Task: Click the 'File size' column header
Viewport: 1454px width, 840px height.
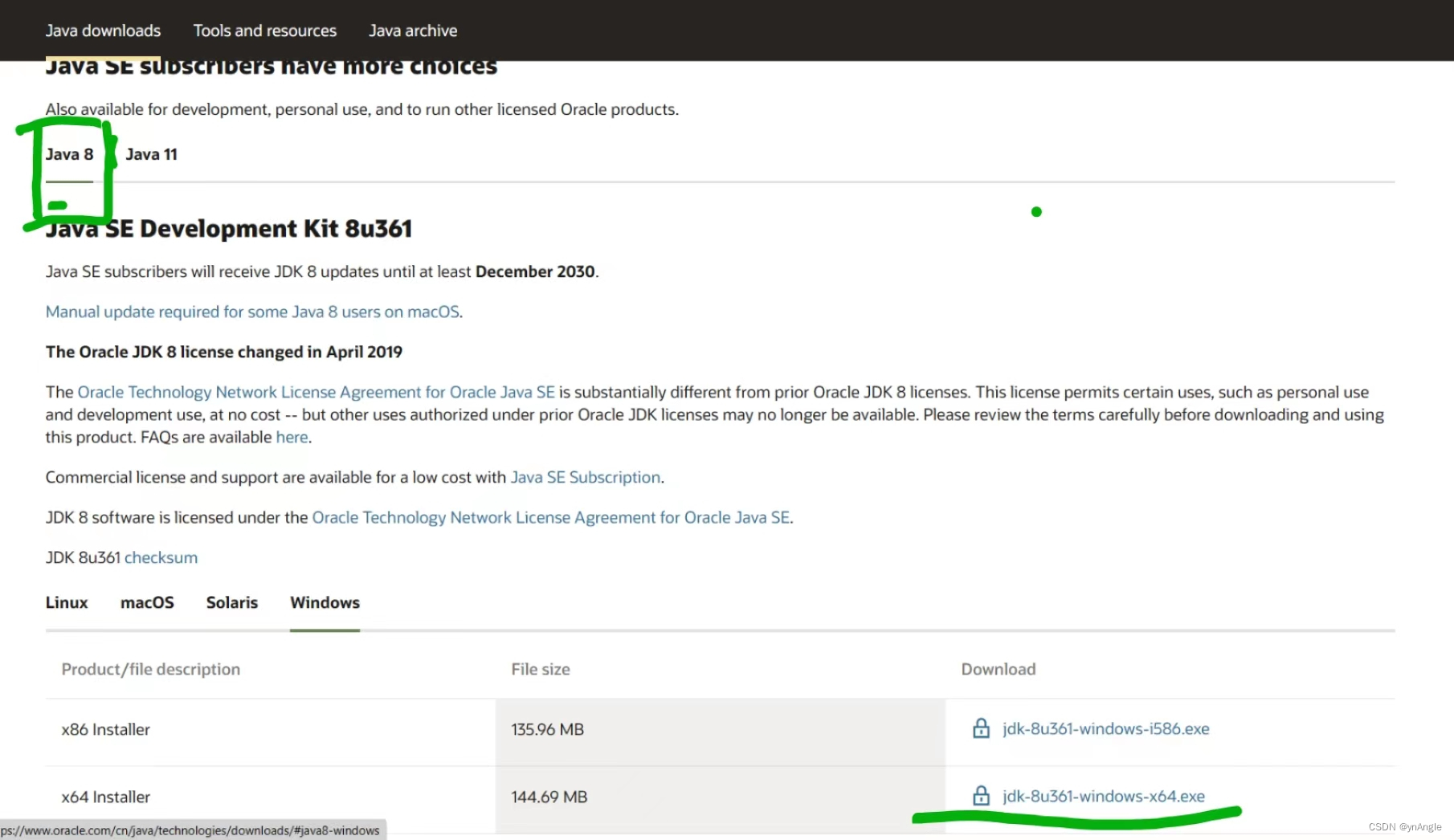Action: click(x=541, y=669)
